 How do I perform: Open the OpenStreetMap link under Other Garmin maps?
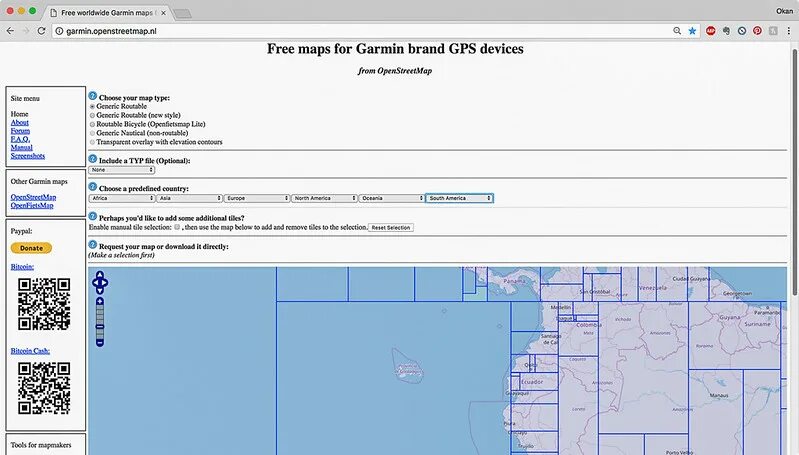(x=34, y=197)
